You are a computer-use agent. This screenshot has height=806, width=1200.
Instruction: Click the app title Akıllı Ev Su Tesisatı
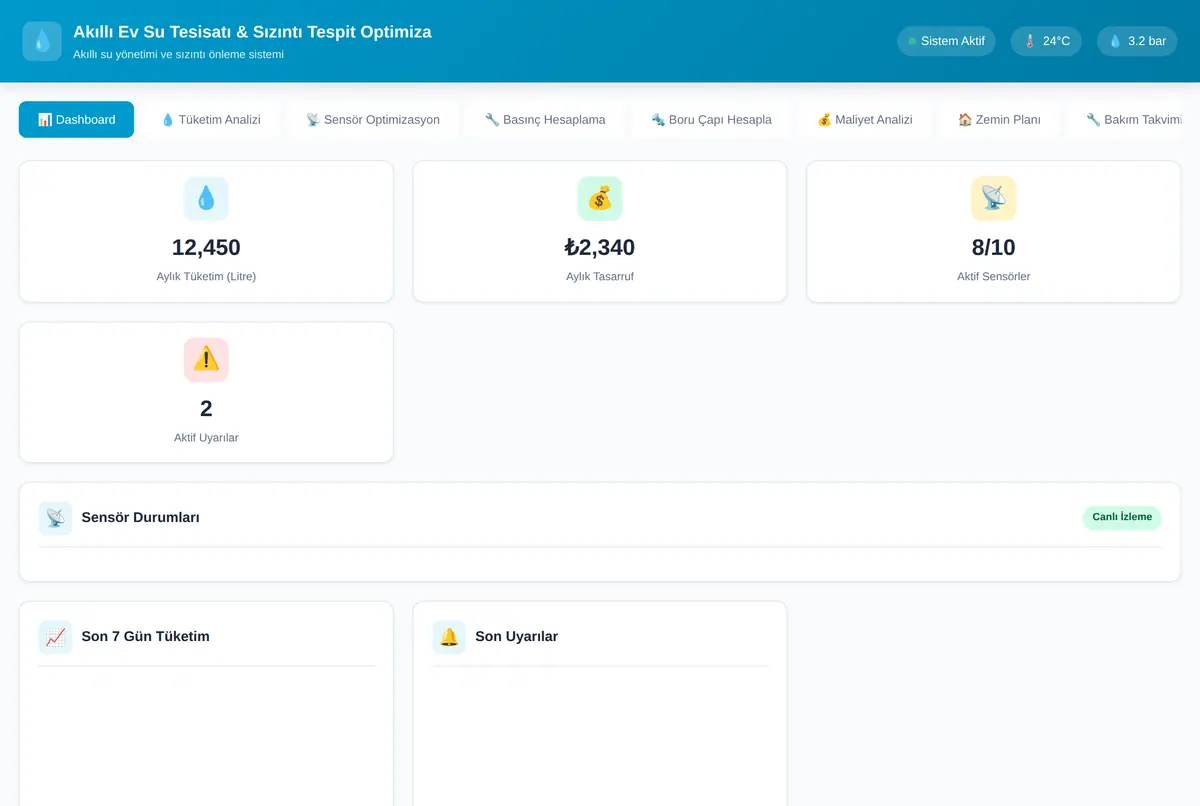click(252, 32)
